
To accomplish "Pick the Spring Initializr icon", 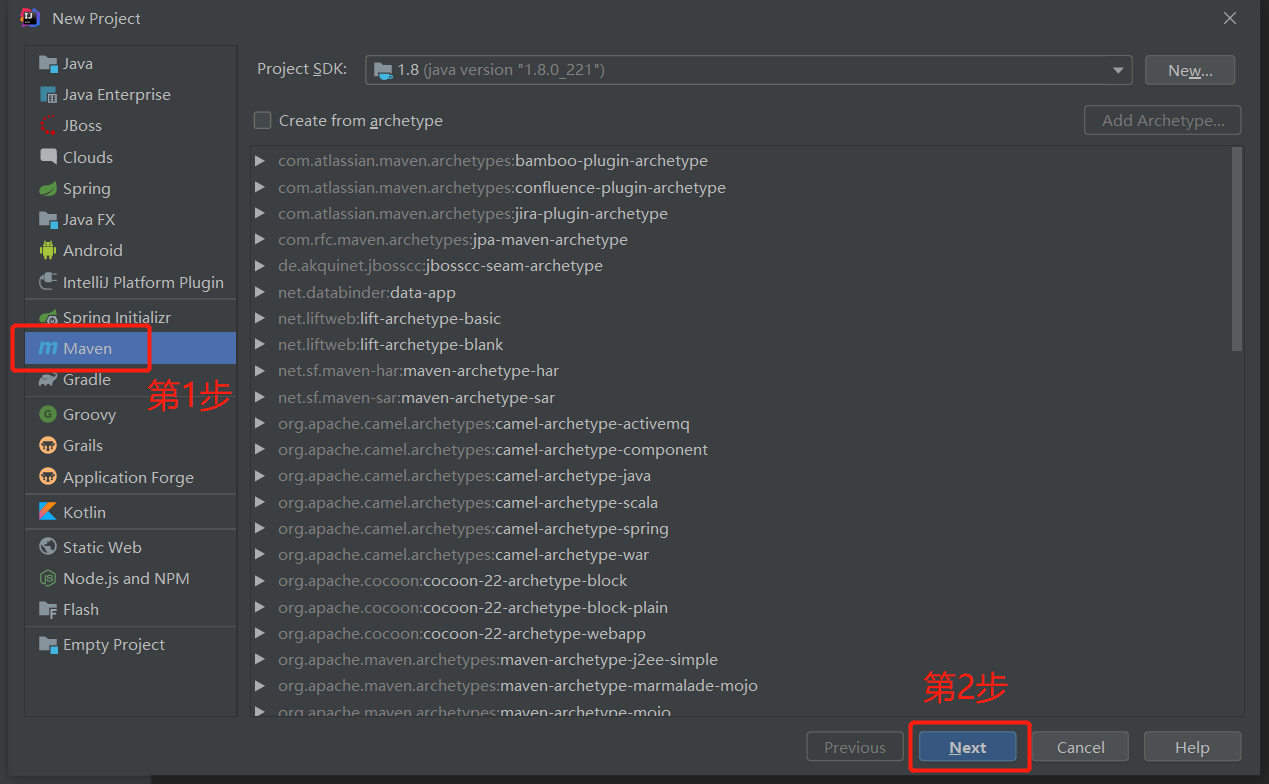I will tap(48, 317).
